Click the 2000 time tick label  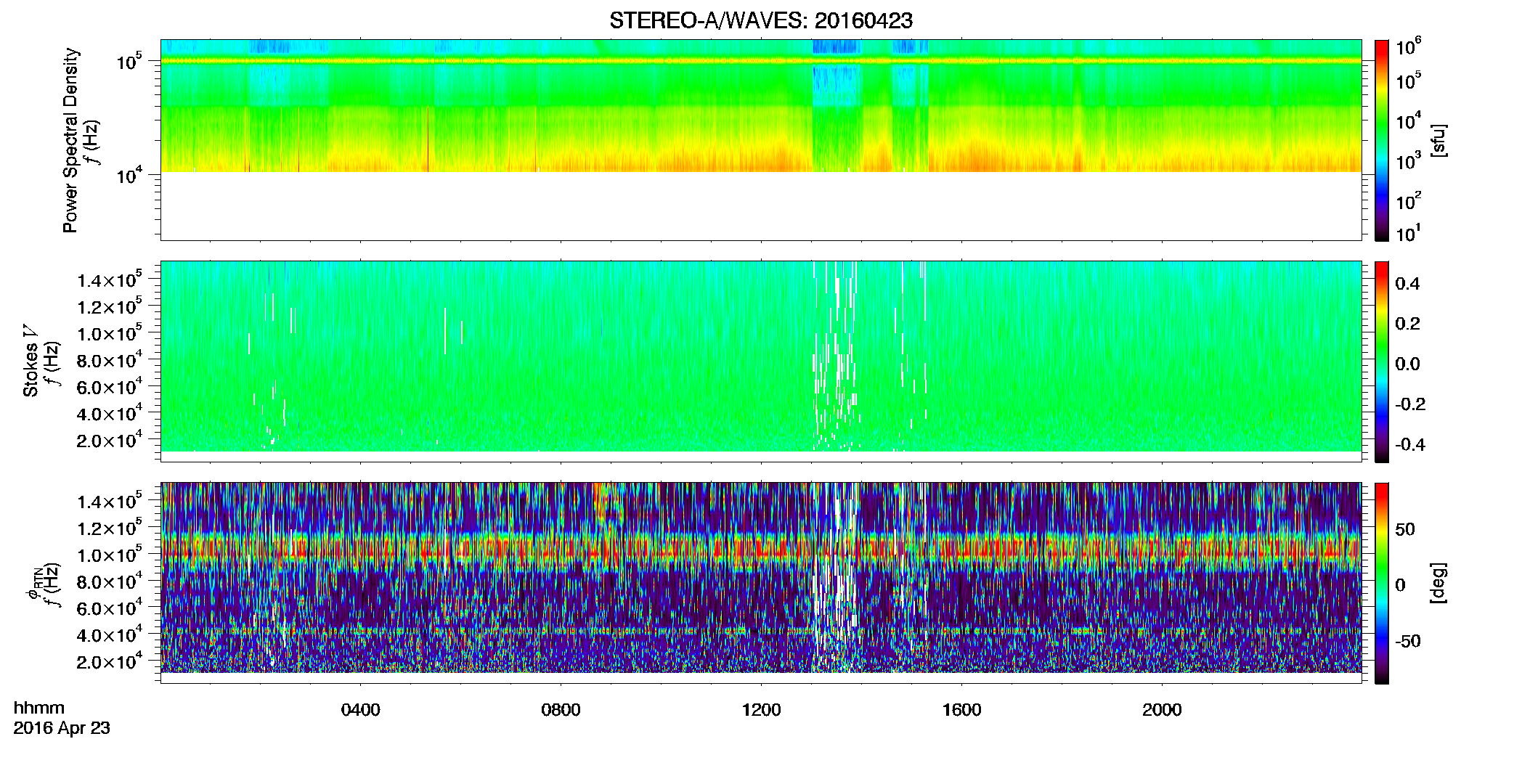click(x=1162, y=710)
